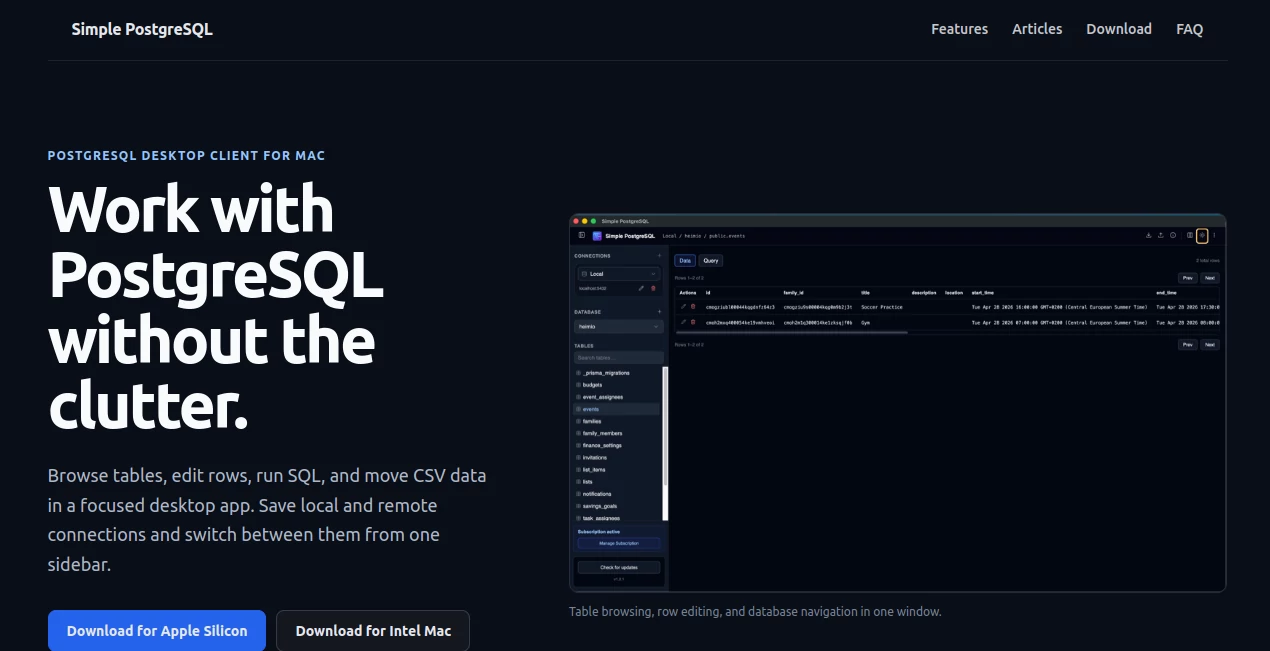The width and height of the screenshot is (1270, 651).
Task: Click the sidebar toggle icon in app preview
Action: pyautogui.click(x=582, y=235)
